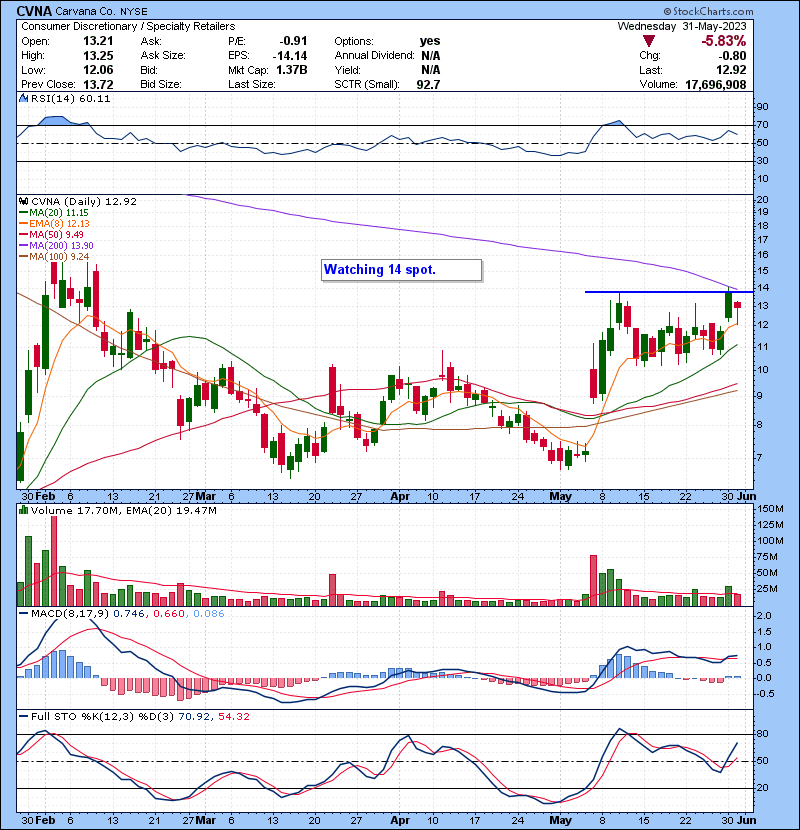The image size is (800, 830).
Task: Select the High value 13.25
Action: tap(98, 55)
